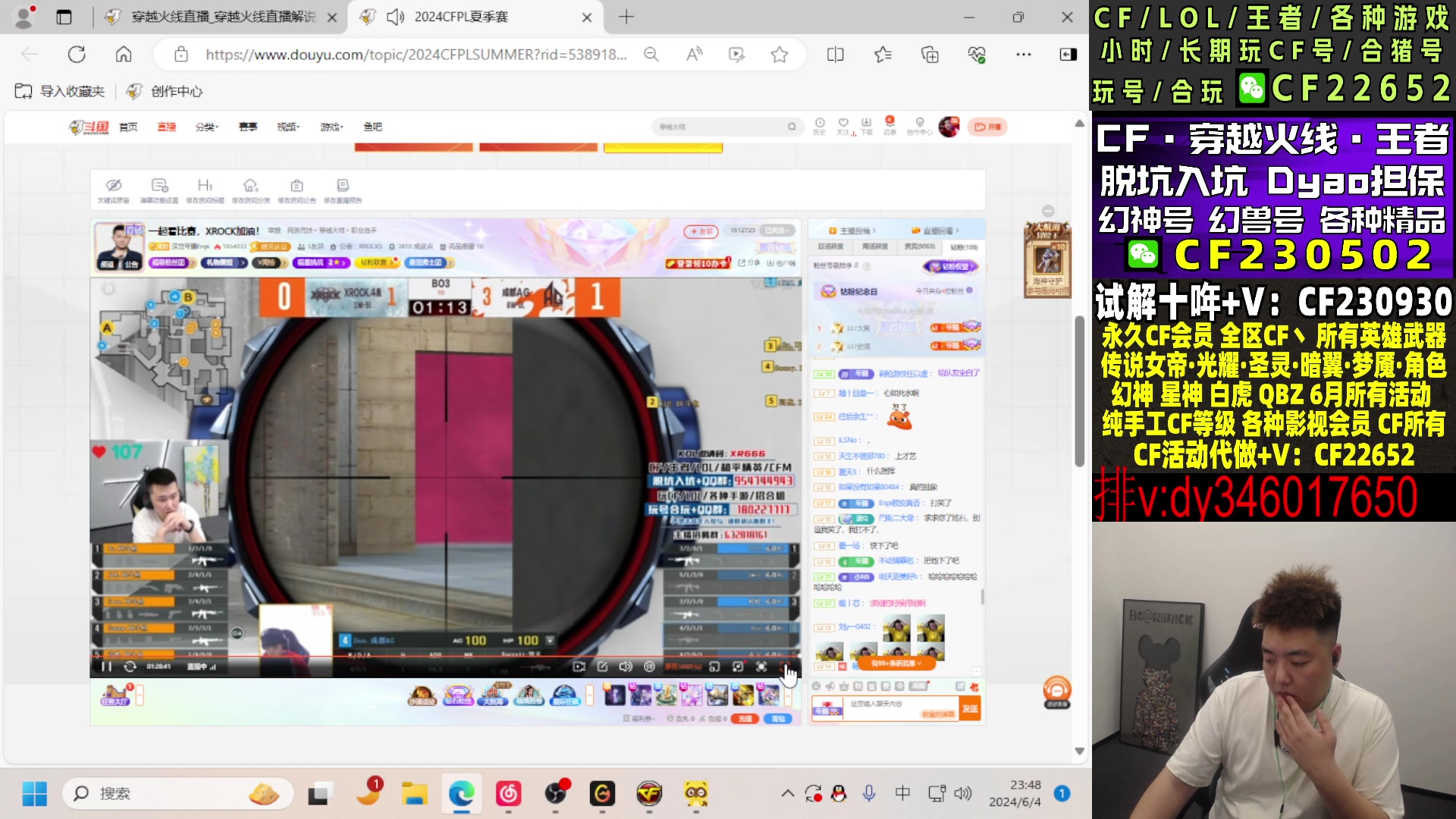Expand the 分类 dropdown menu
Viewport: 1456px width, 819px height.
point(206,127)
